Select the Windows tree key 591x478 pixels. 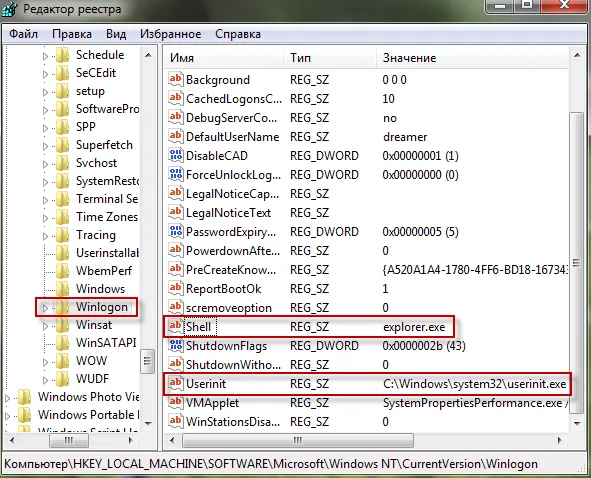(100, 289)
